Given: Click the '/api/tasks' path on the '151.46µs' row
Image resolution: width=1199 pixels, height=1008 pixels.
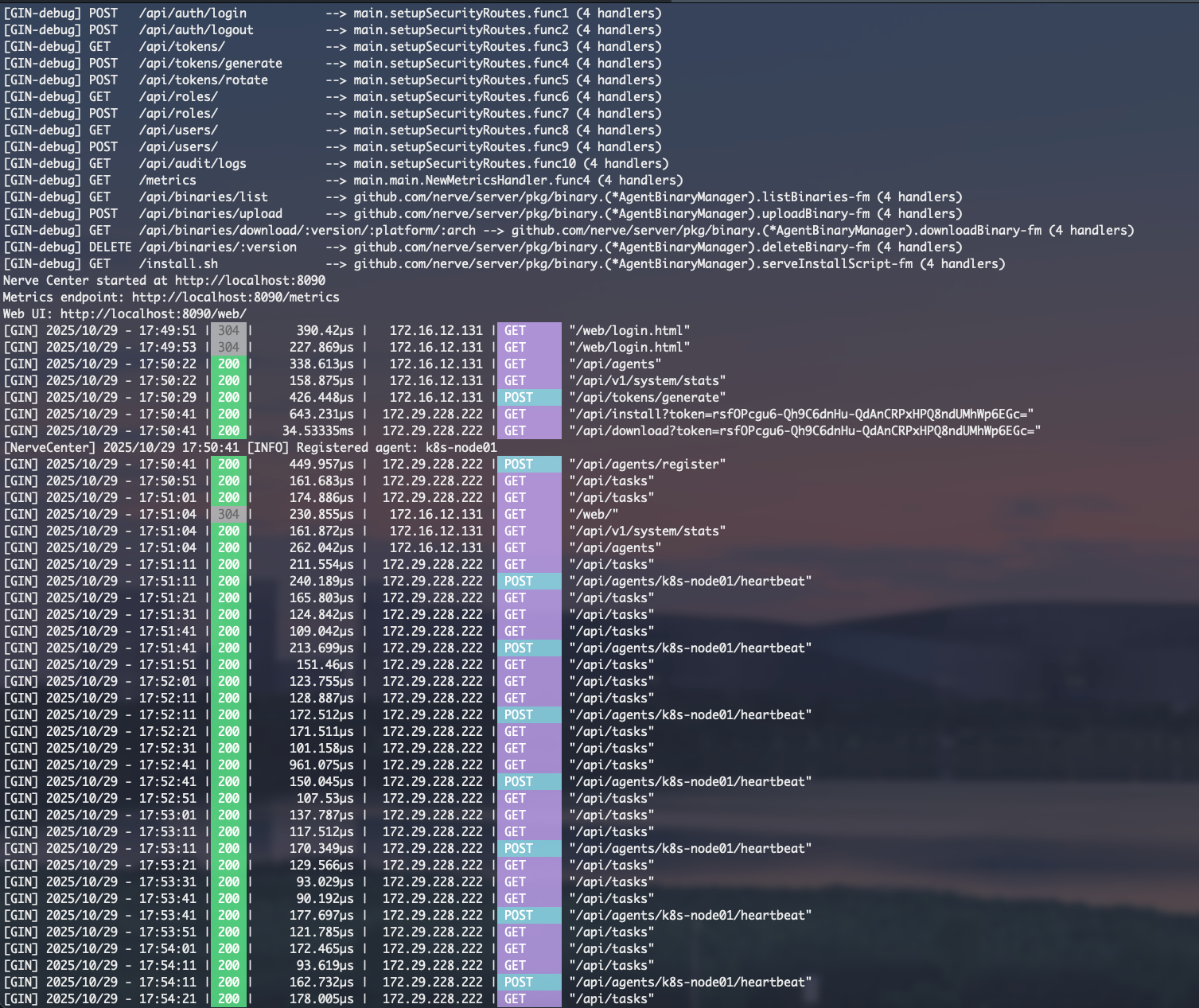Looking at the screenshot, I should click(612, 664).
